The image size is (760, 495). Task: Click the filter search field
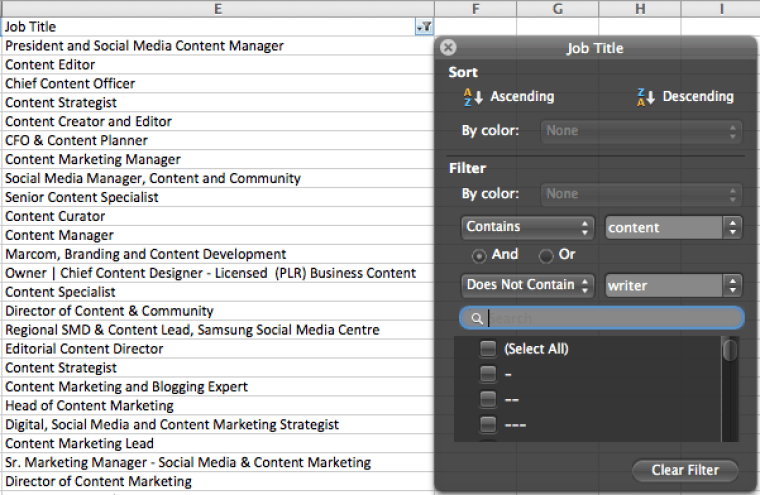point(602,318)
